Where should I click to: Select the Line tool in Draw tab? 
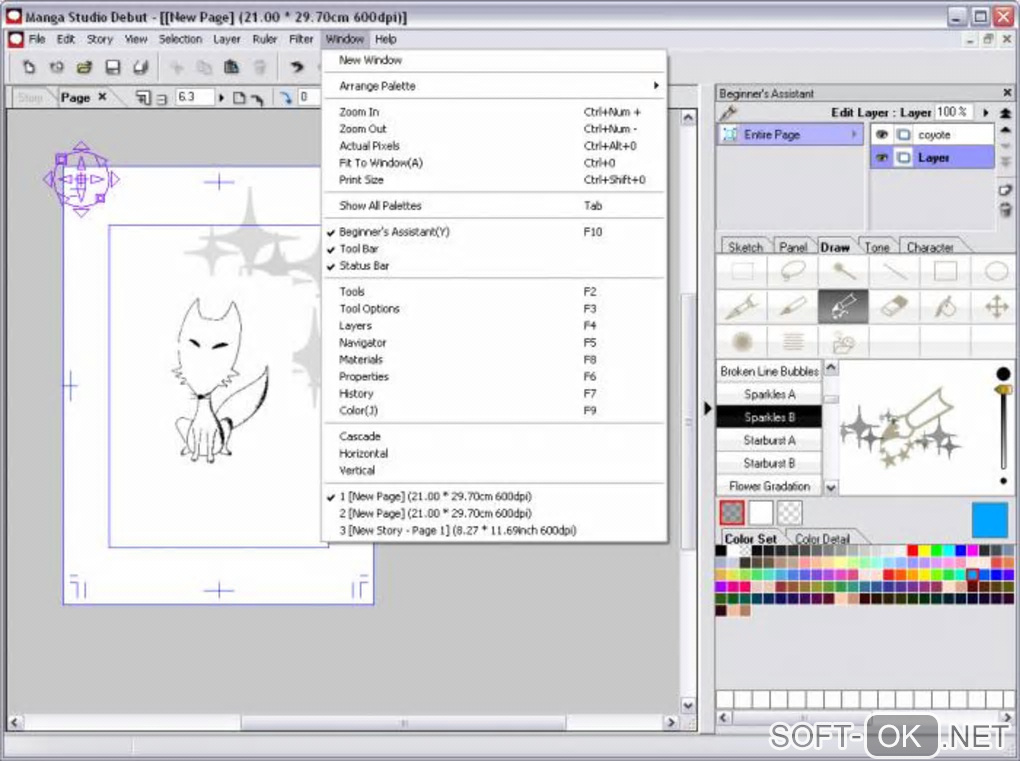point(894,271)
